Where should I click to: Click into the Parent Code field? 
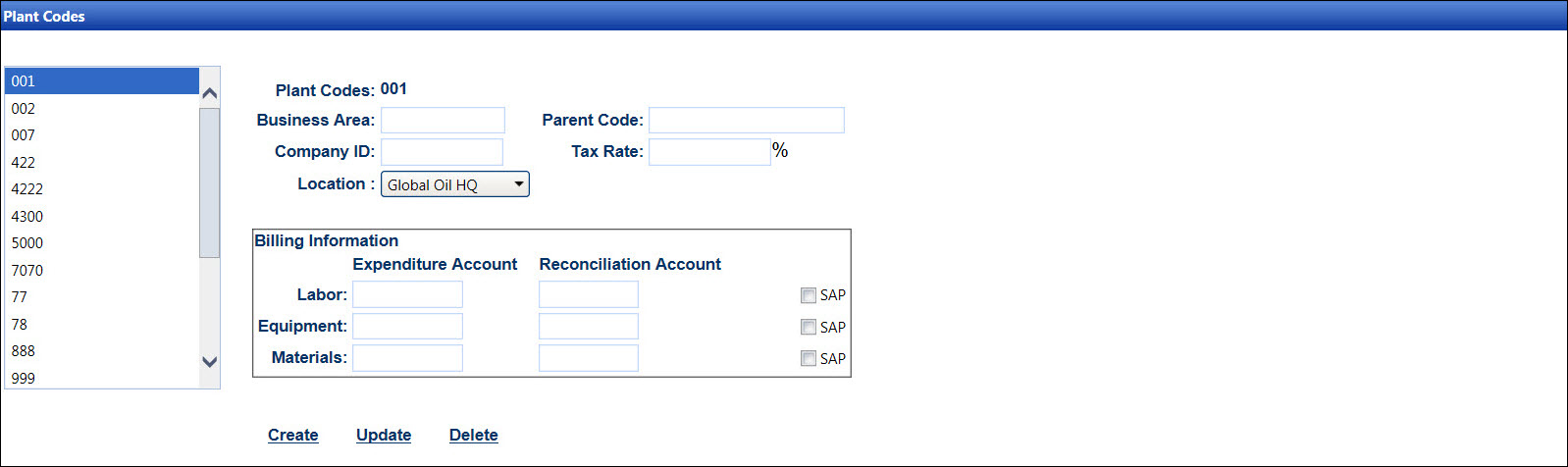[x=746, y=121]
